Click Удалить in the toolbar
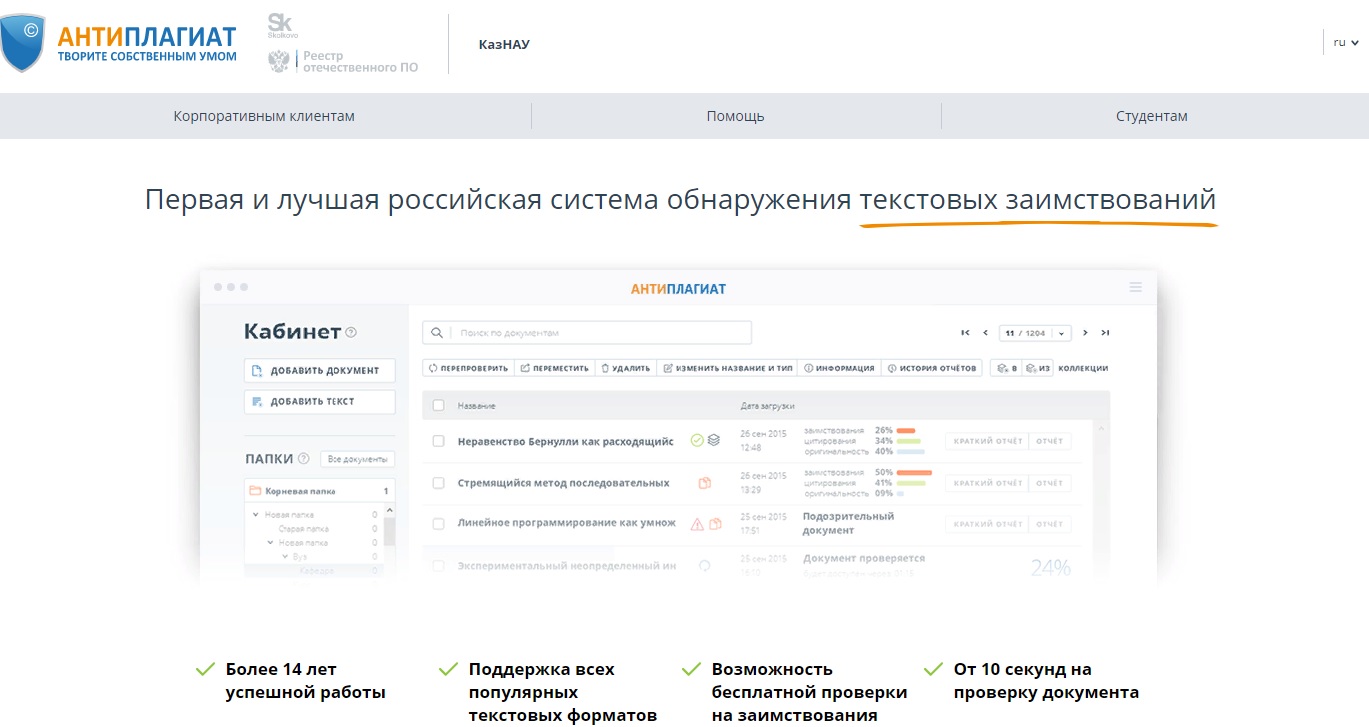This screenshot has height=727, width=1369. [625, 368]
